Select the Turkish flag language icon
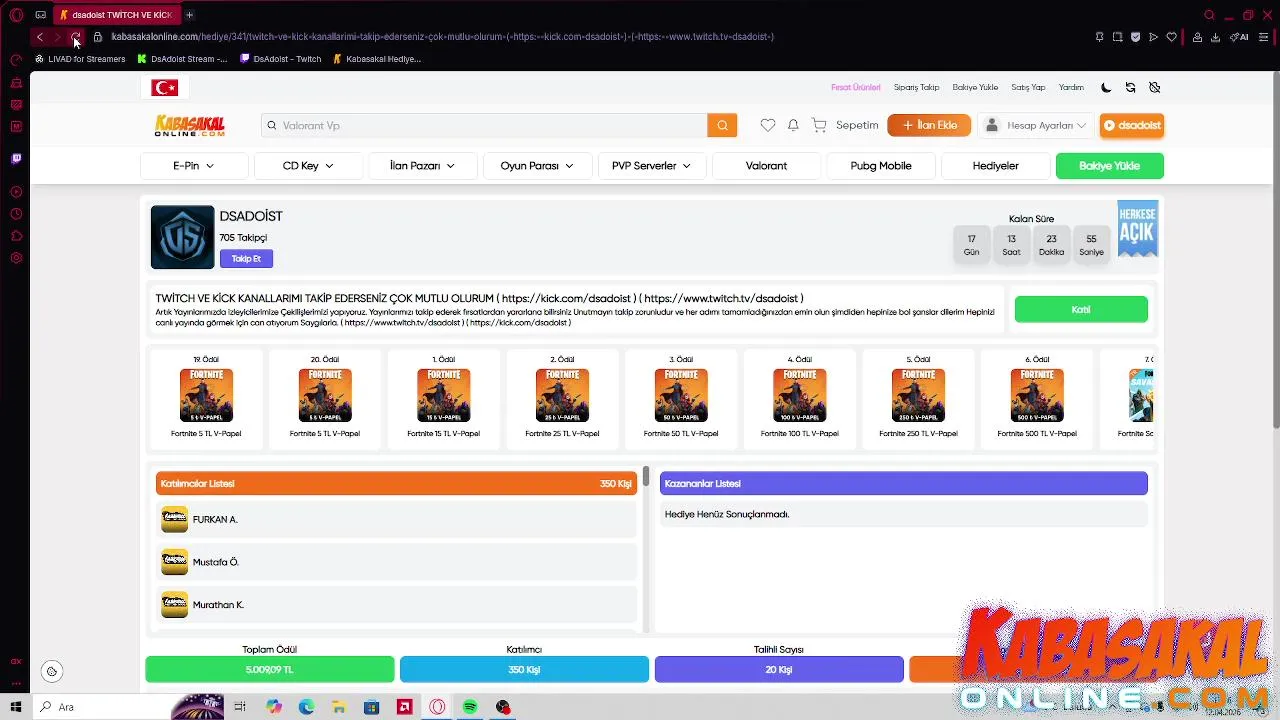This screenshot has height=720, width=1280. (x=164, y=88)
